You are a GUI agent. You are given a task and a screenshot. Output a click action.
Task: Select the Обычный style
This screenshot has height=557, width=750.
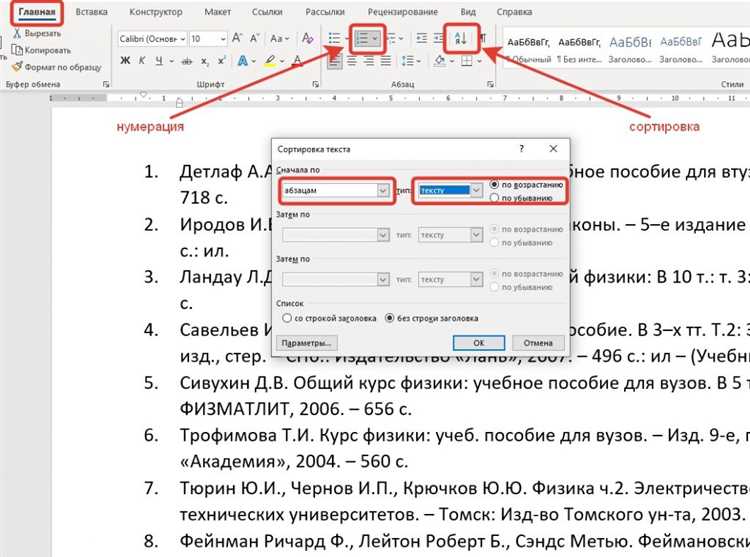coord(529,50)
